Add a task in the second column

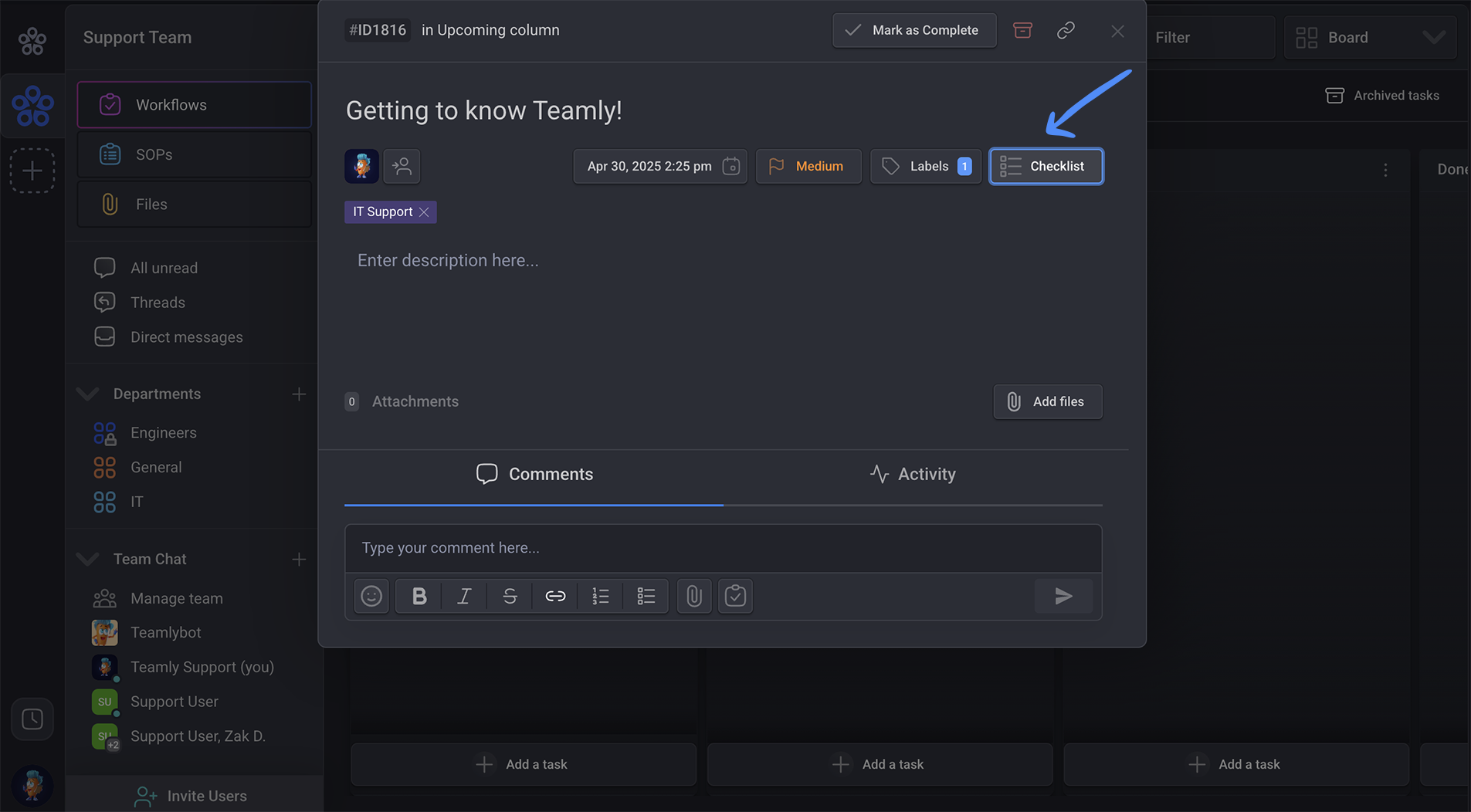click(880, 764)
